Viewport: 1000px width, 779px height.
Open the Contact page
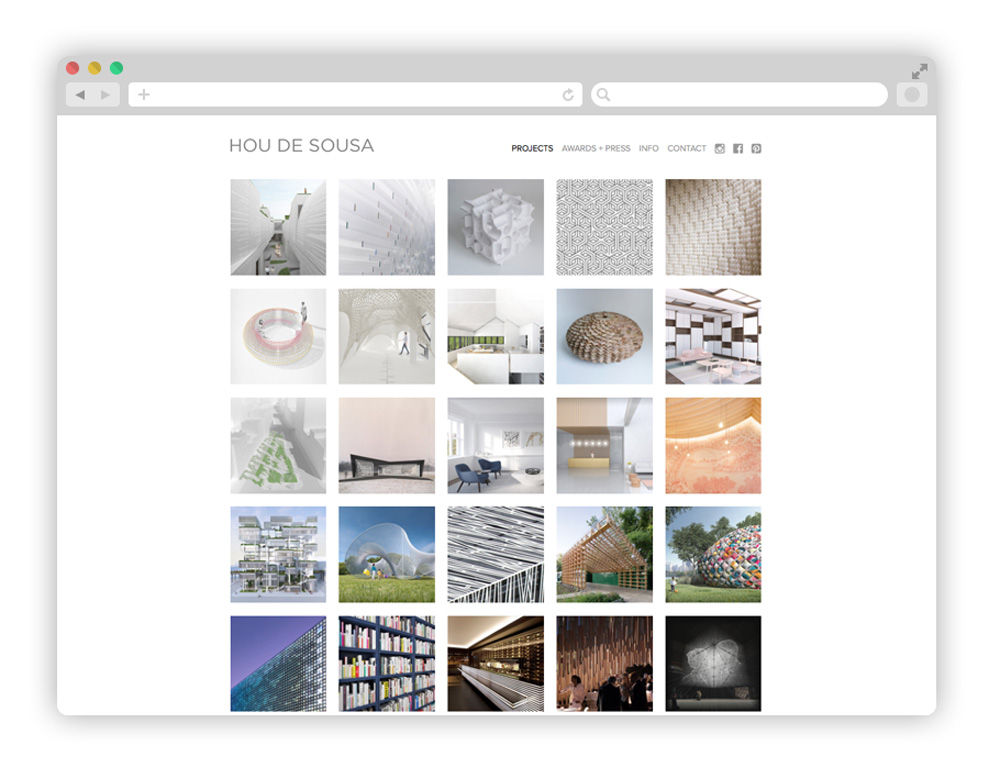click(x=686, y=149)
